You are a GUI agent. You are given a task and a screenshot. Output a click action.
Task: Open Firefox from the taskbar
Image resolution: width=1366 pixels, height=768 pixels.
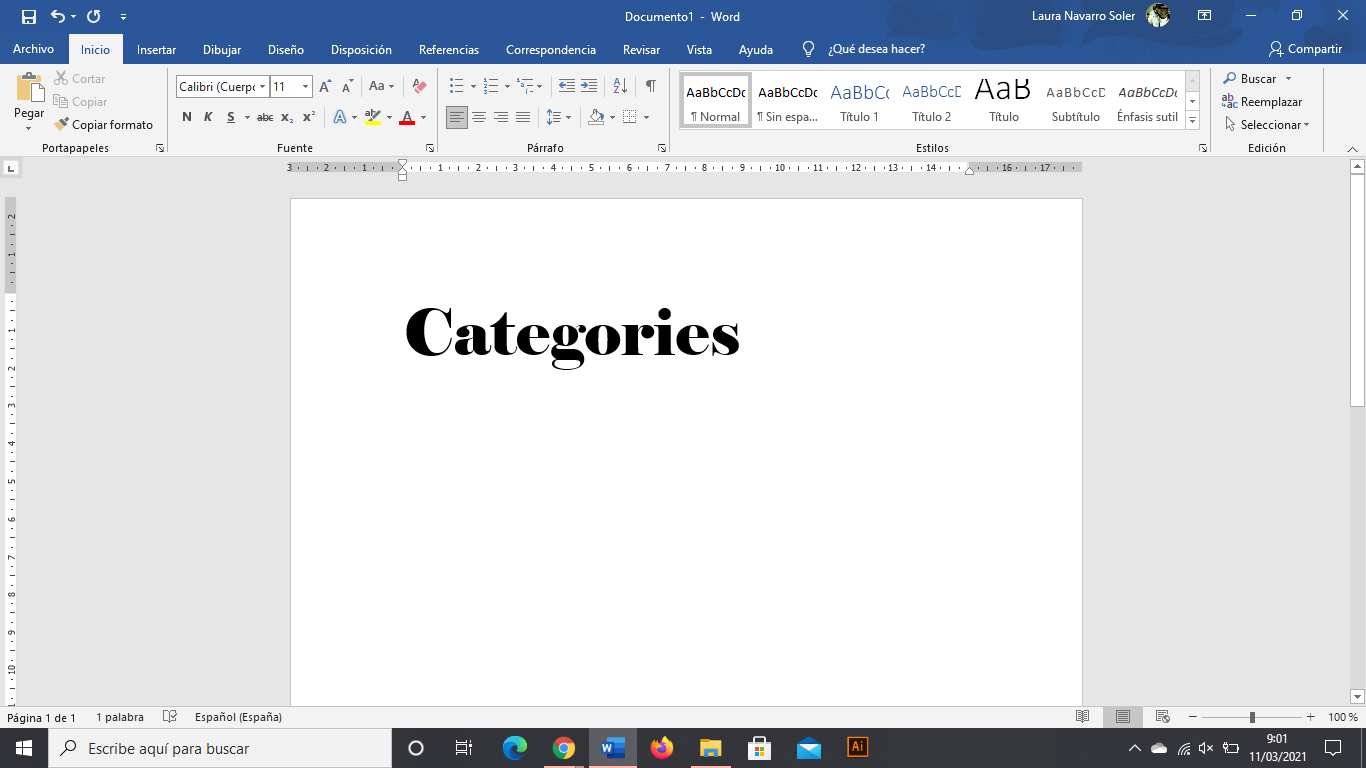[662, 748]
